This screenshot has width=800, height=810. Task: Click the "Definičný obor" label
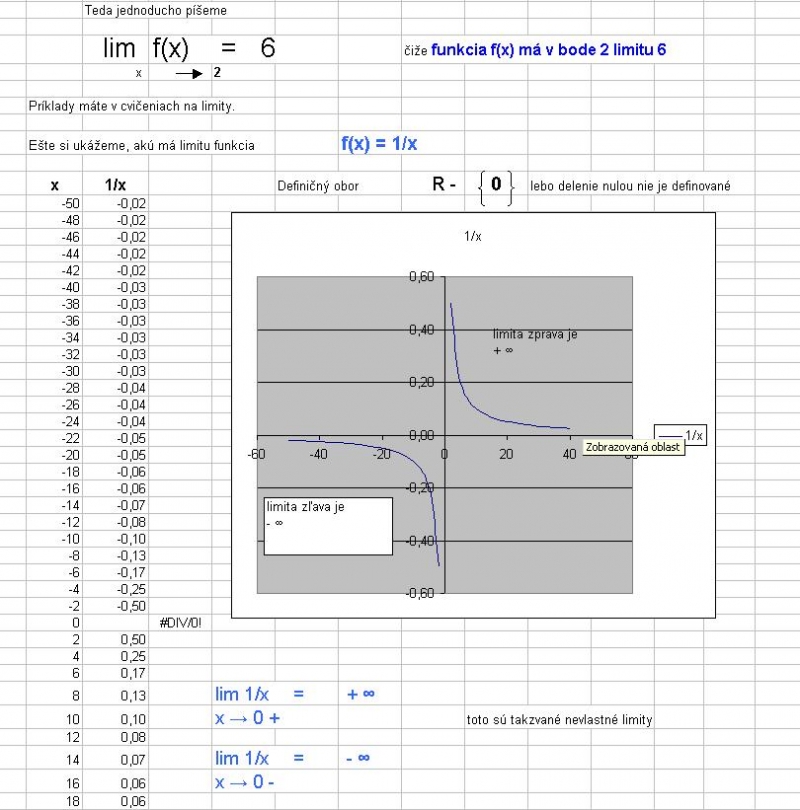pos(318,186)
